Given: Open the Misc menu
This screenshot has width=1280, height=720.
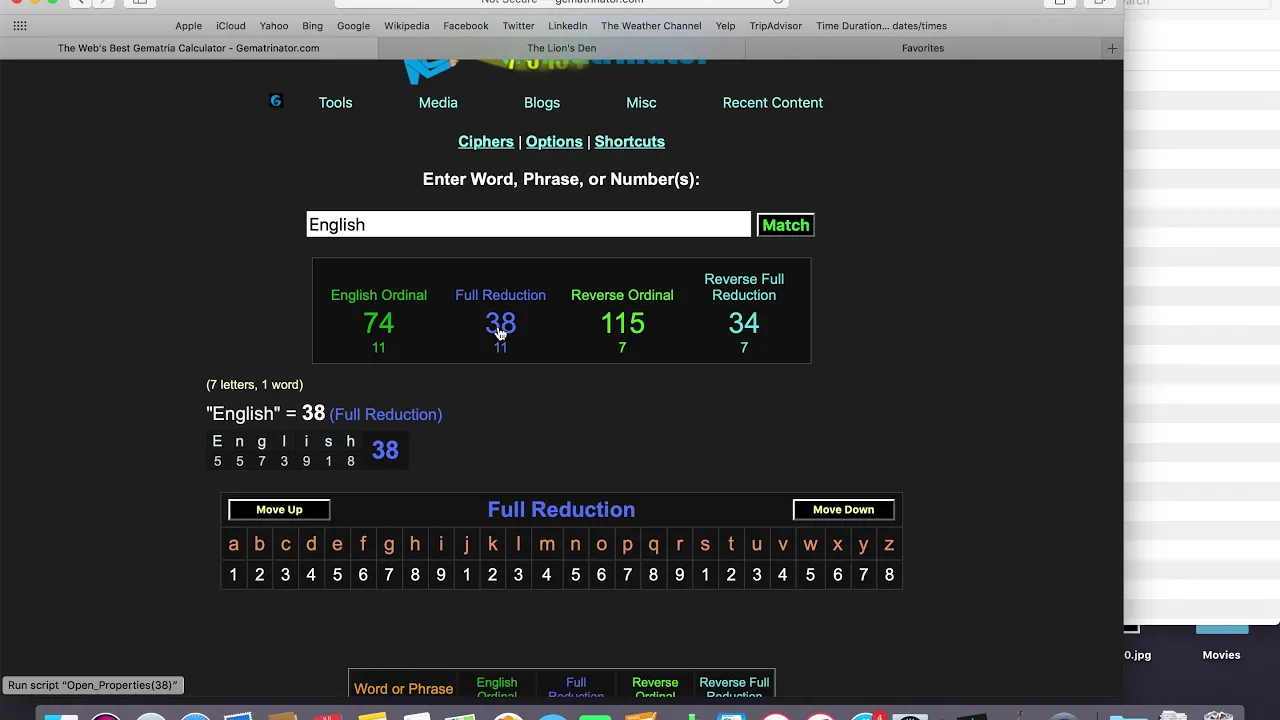Looking at the screenshot, I should pos(641,103).
